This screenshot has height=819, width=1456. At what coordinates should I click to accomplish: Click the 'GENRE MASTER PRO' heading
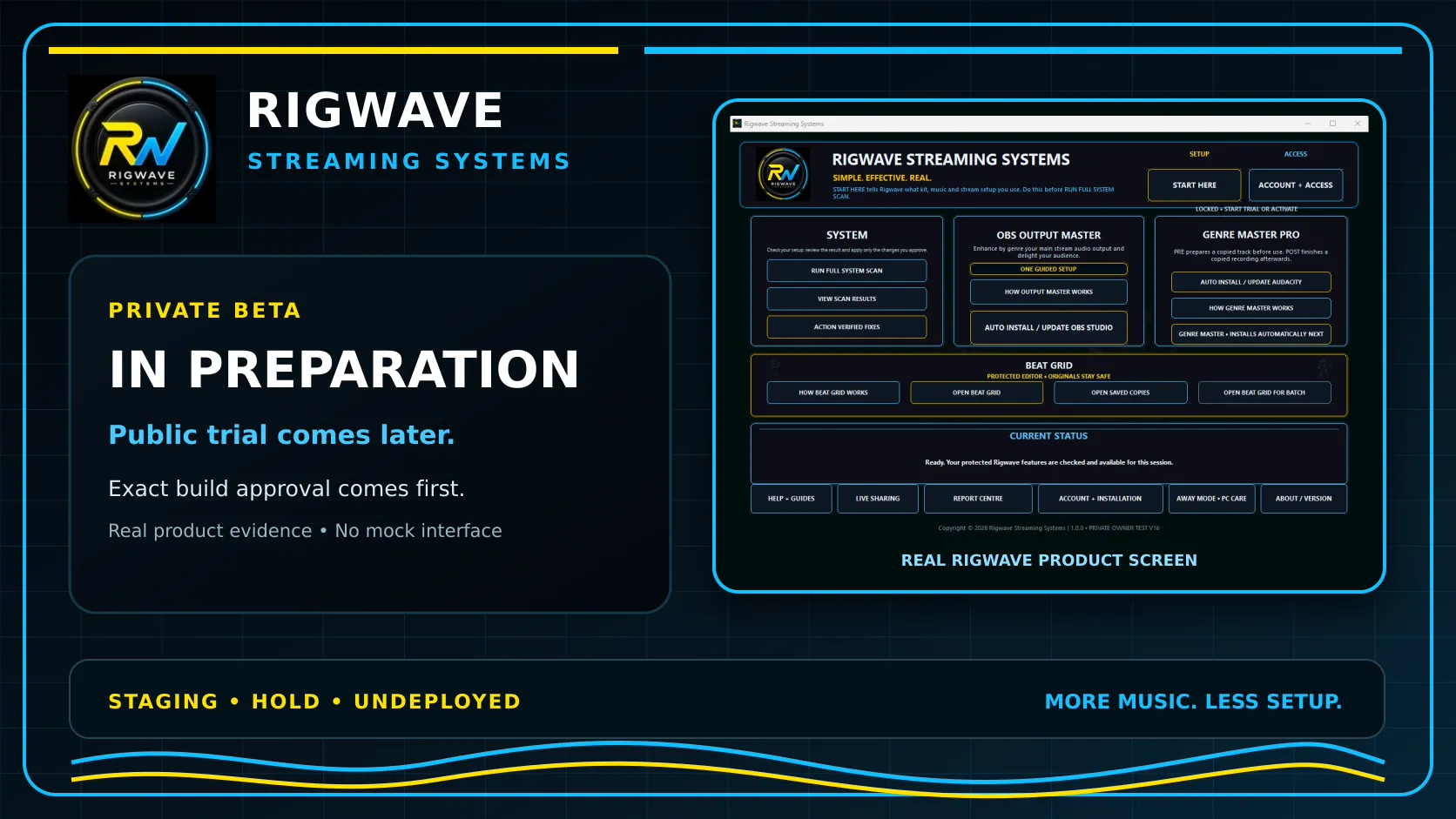tap(1250, 235)
